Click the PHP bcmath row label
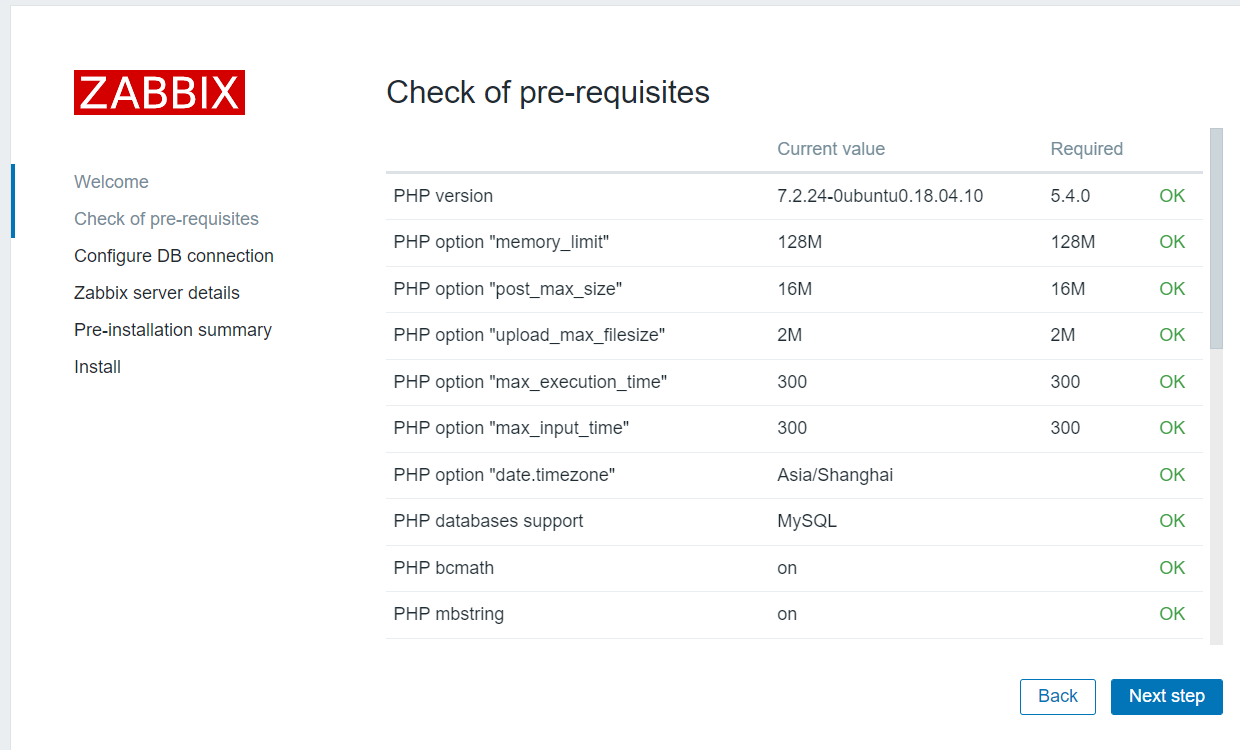Viewport: 1240px width, 750px height. pos(444,568)
